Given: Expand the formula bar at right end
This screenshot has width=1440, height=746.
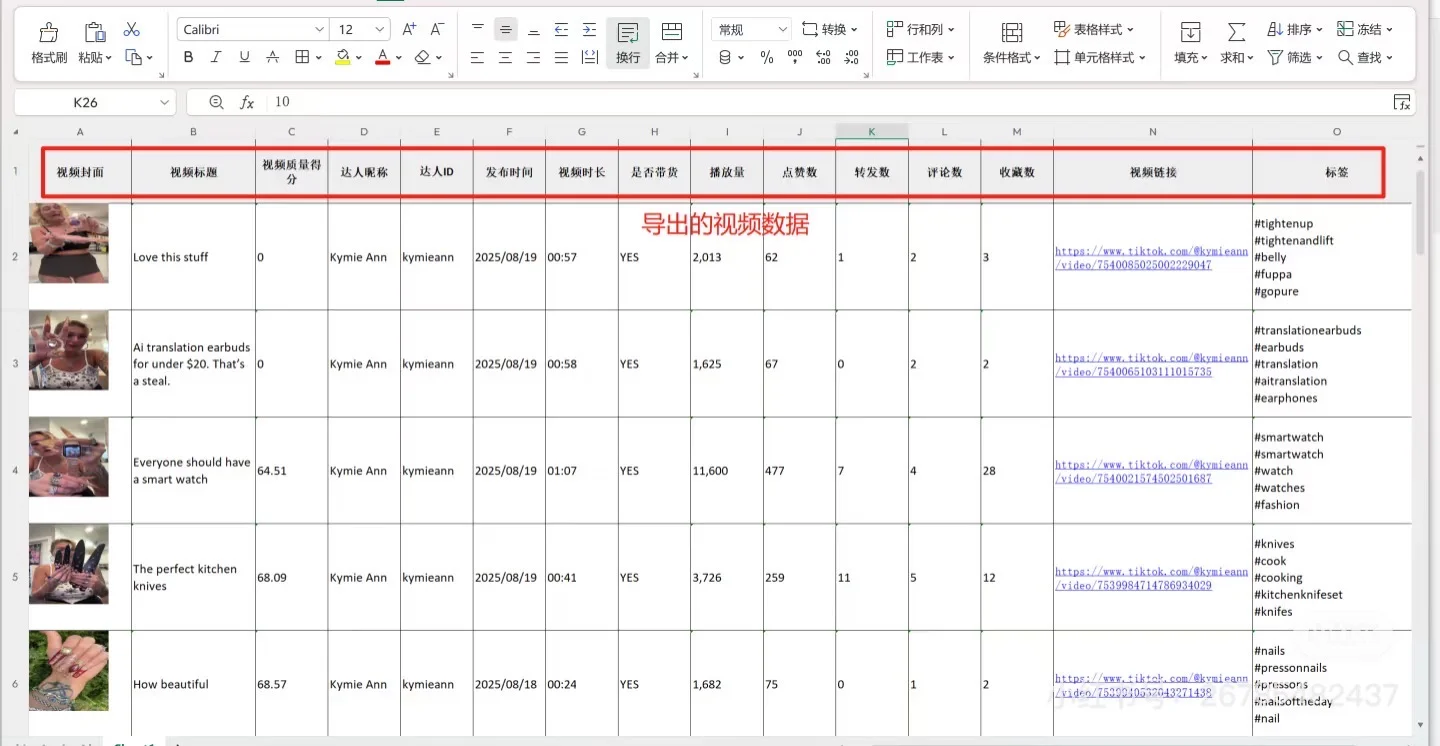Looking at the screenshot, I should [x=1402, y=102].
